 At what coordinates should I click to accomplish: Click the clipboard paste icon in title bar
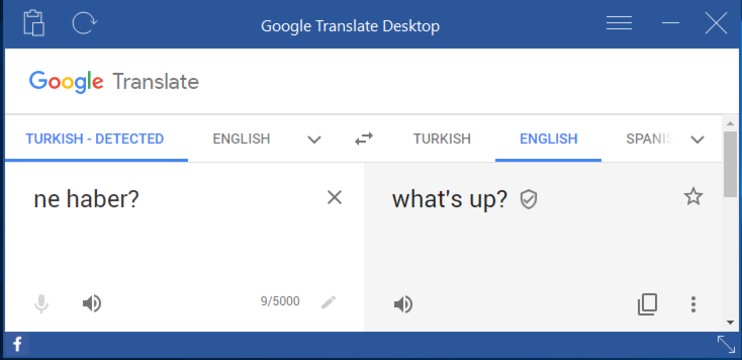[x=34, y=24]
